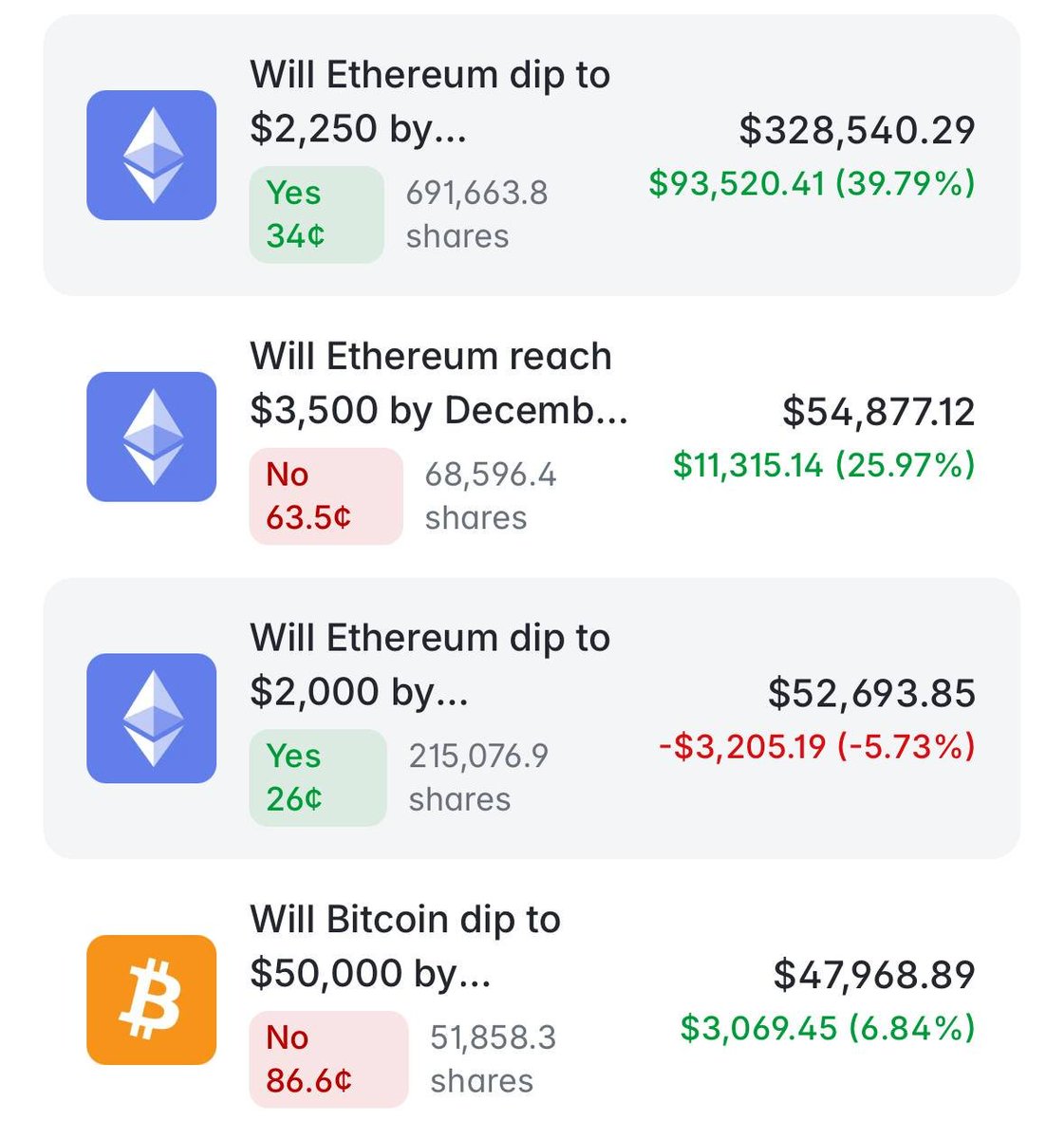Open the Ethereum icon for $3,500 reach market
Screen dimensions: 1064x1139
pos(151,437)
